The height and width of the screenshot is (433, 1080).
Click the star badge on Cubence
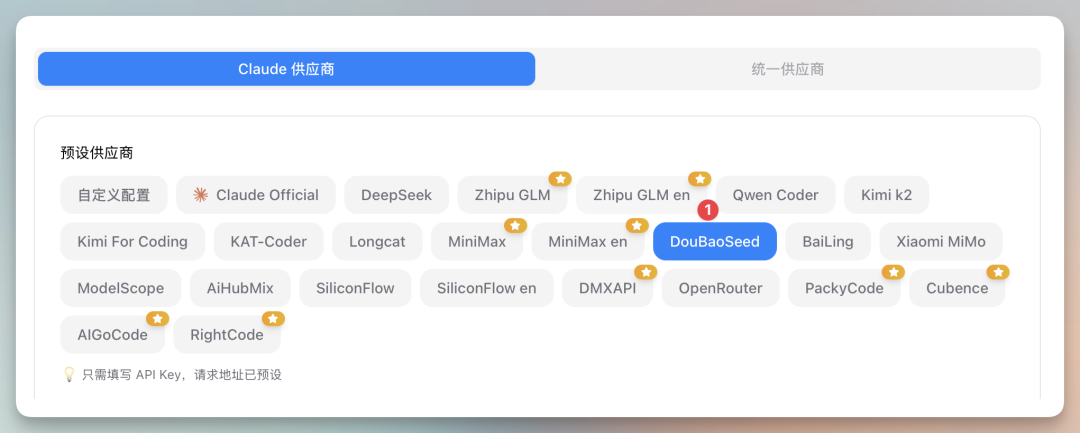(998, 272)
